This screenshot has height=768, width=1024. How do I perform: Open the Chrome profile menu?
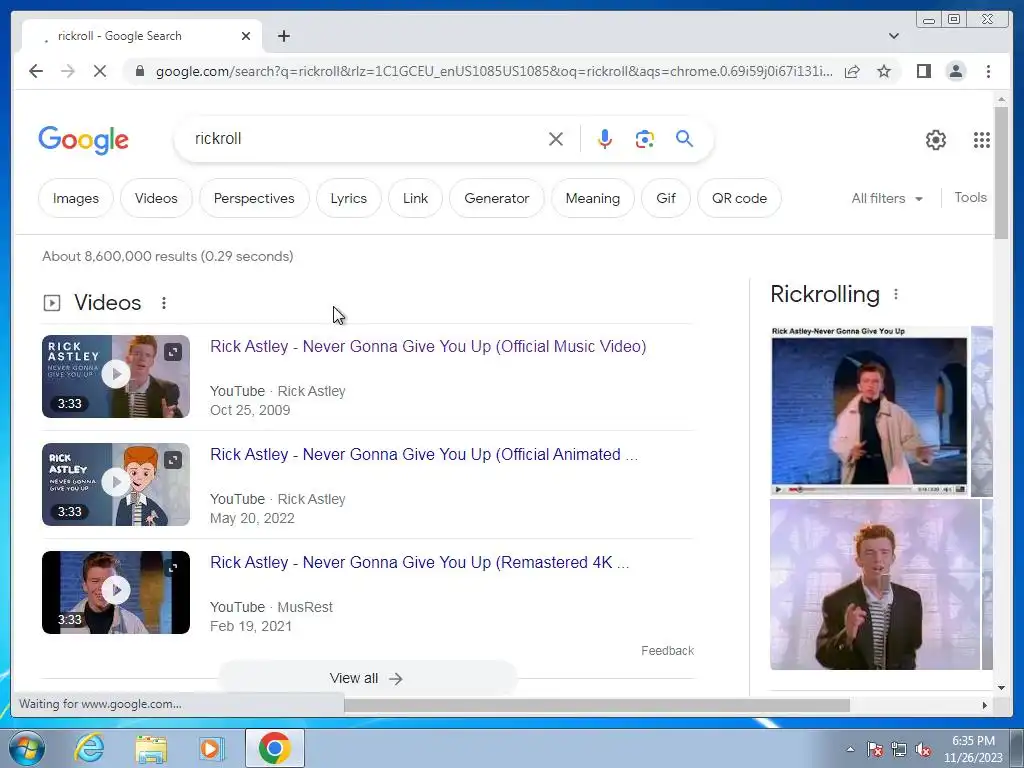coord(955,71)
